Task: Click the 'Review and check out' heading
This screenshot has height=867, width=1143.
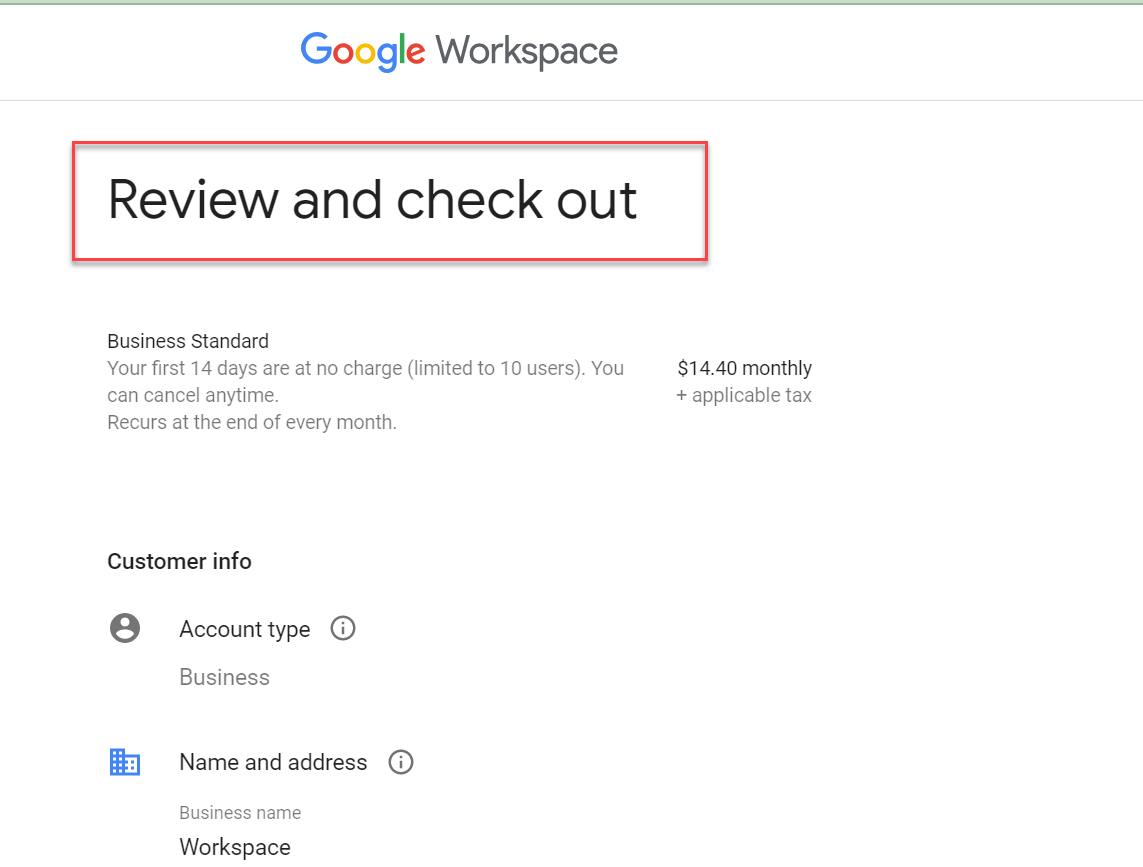Action: (x=372, y=200)
